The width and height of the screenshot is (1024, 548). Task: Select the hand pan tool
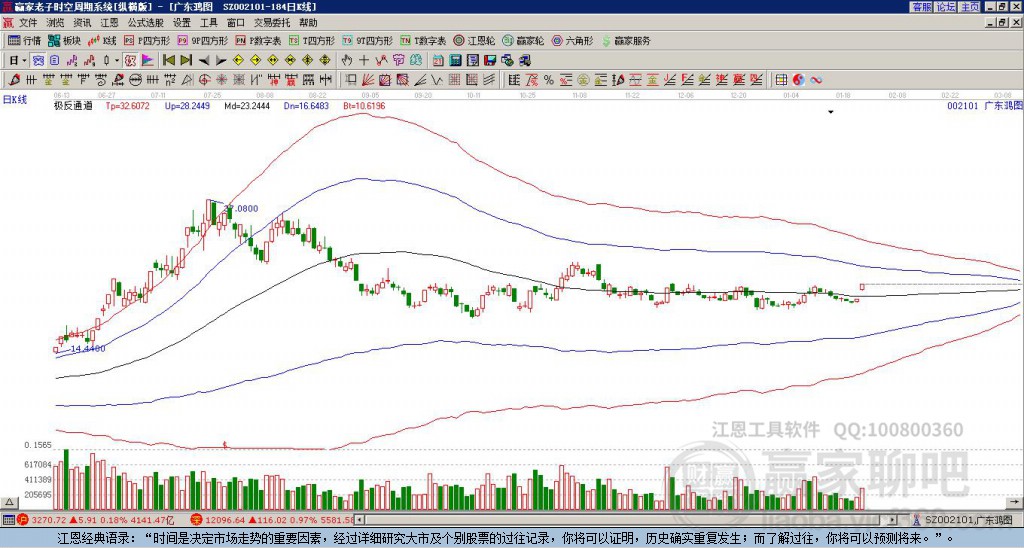click(x=346, y=61)
